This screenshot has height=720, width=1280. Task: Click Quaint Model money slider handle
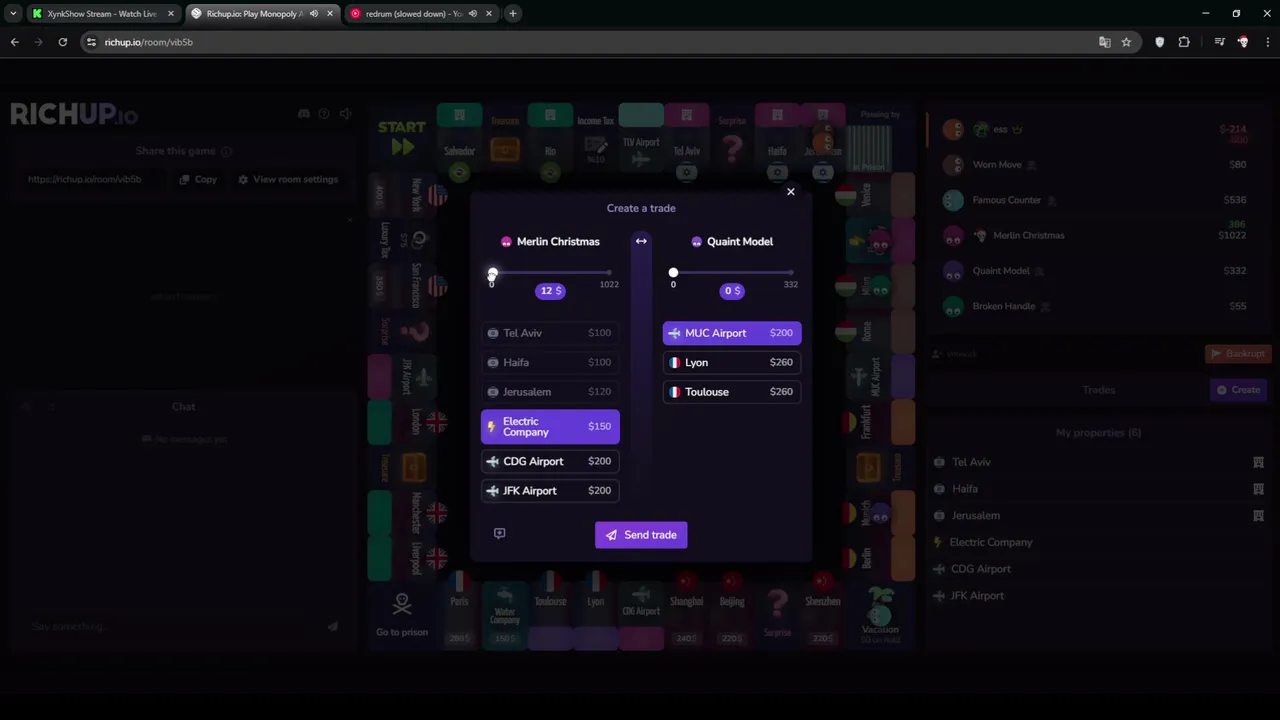(673, 272)
